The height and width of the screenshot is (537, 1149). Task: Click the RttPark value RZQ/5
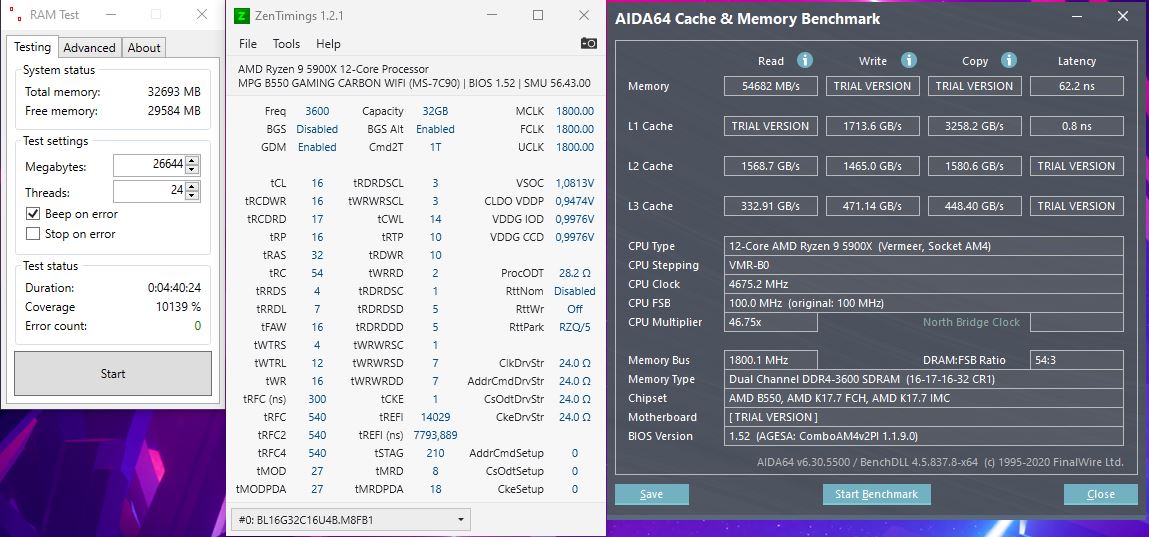pos(574,327)
